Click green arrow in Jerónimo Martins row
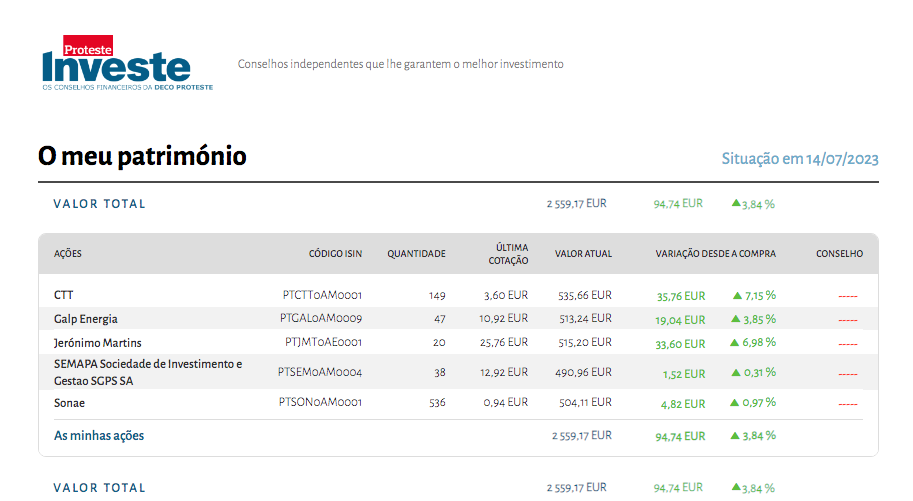913x501 pixels. pos(737,343)
